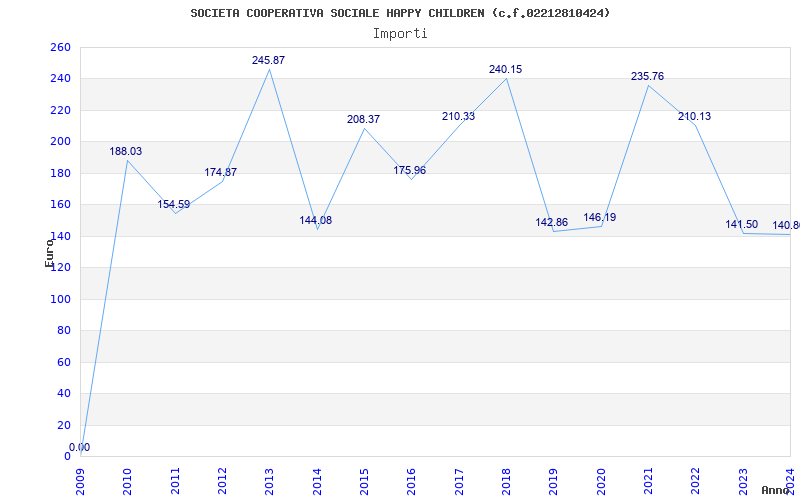The image size is (800, 500).
Task: Click the 2018 x-axis year label
Action: (507, 480)
